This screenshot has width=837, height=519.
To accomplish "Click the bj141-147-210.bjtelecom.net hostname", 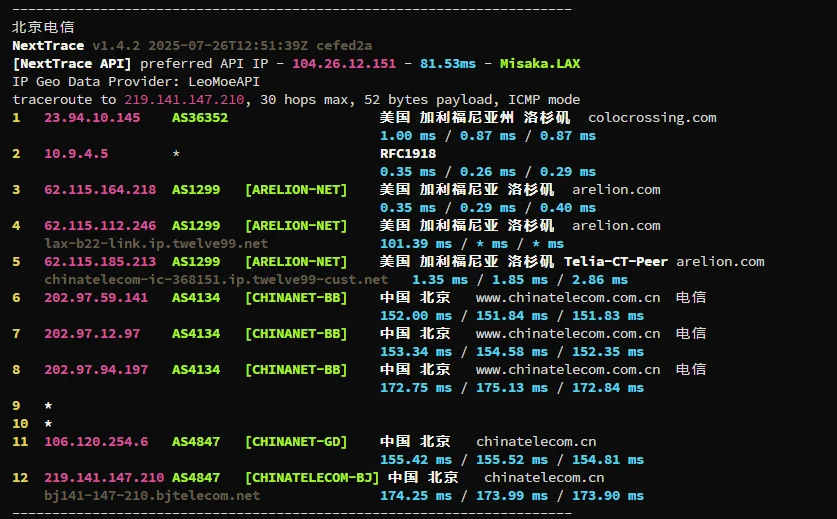I will pyautogui.click(x=152, y=495).
